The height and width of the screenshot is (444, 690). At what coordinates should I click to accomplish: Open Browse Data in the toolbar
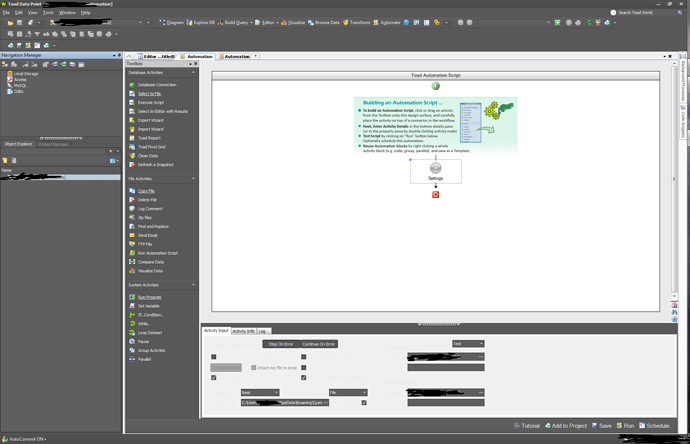[x=323, y=22]
